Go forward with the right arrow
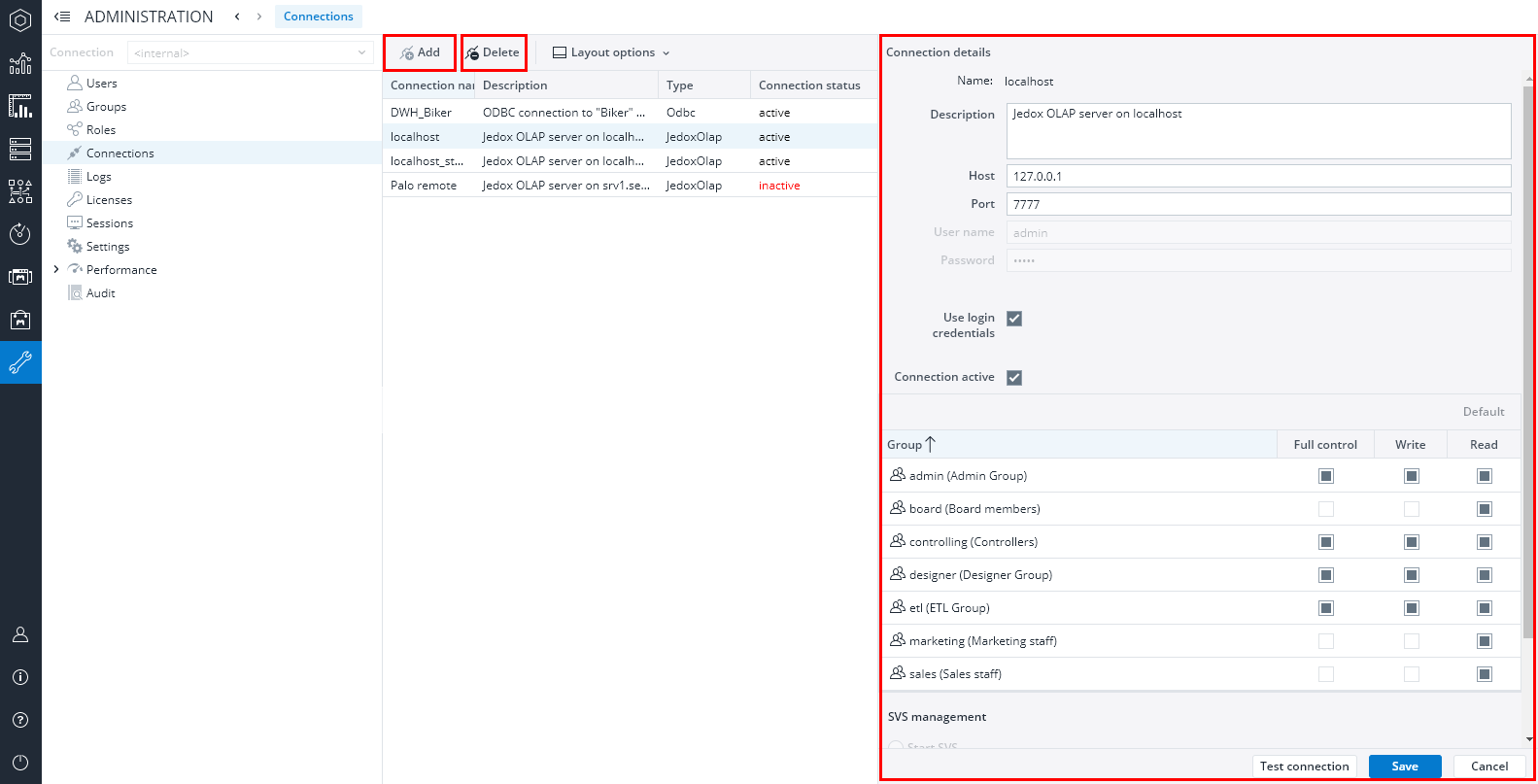Image resolution: width=1538 pixels, height=784 pixels. tap(259, 17)
